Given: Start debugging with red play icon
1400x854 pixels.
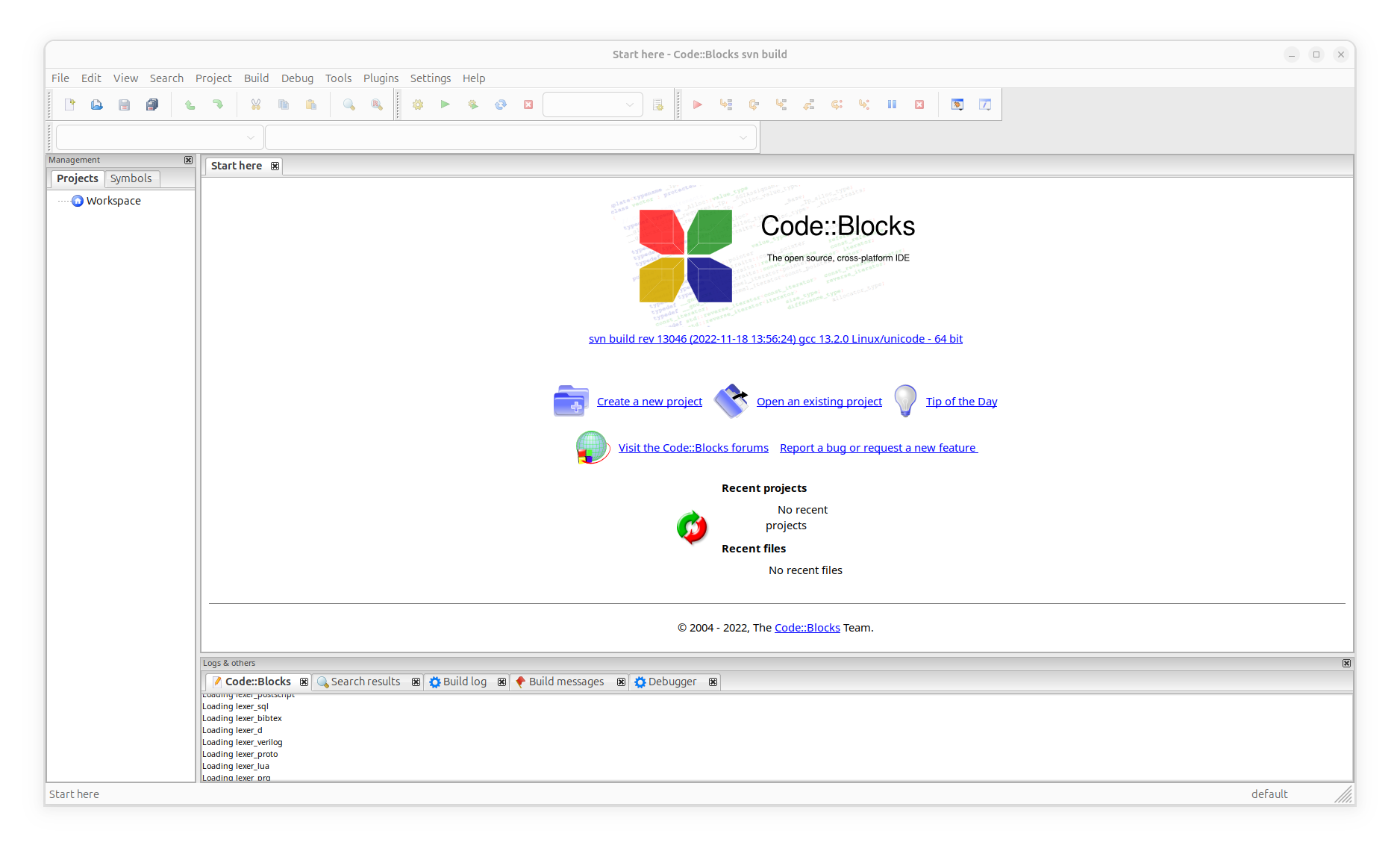Looking at the screenshot, I should tap(698, 105).
